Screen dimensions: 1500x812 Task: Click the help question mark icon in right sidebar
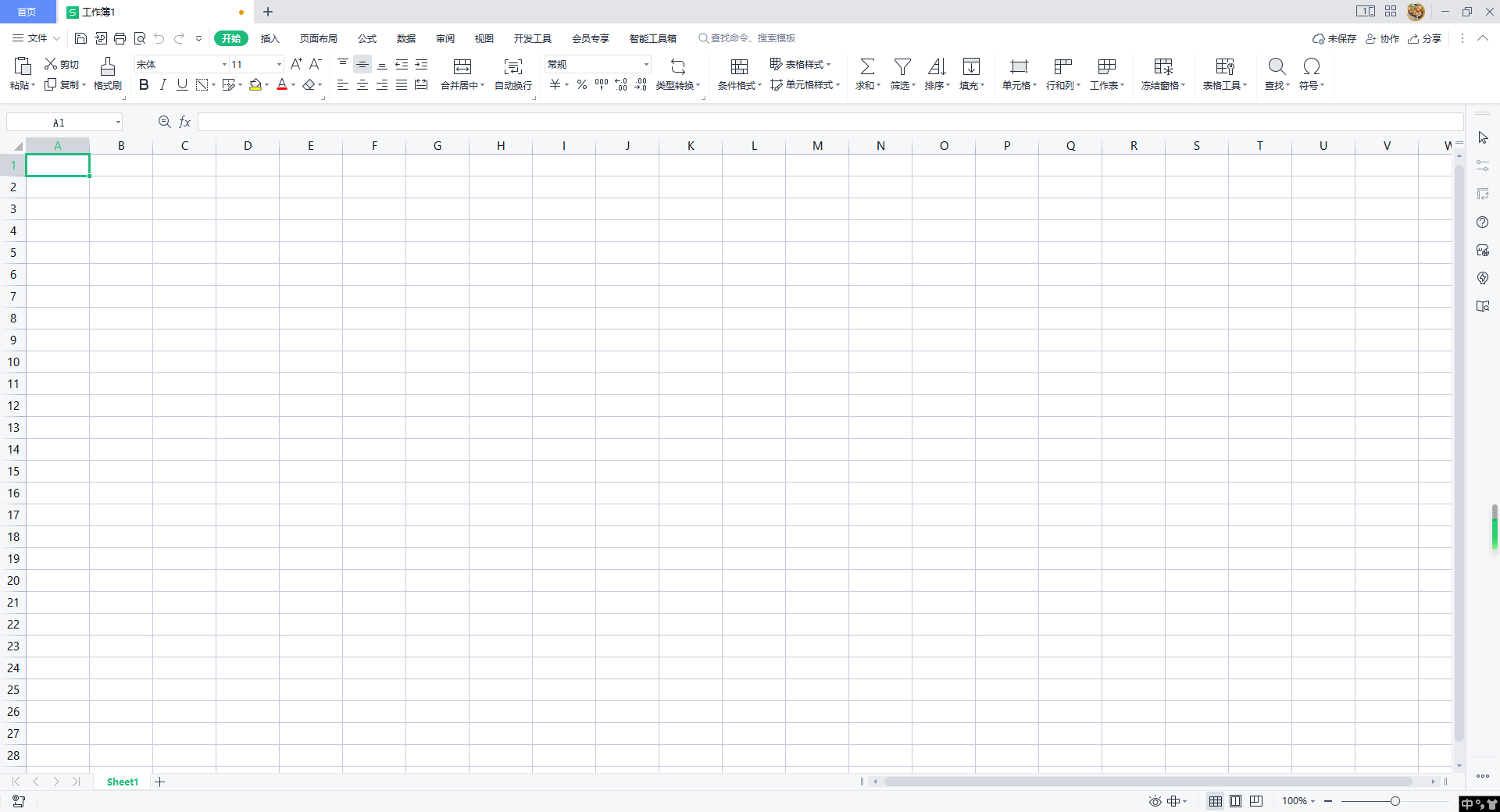click(x=1483, y=223)
